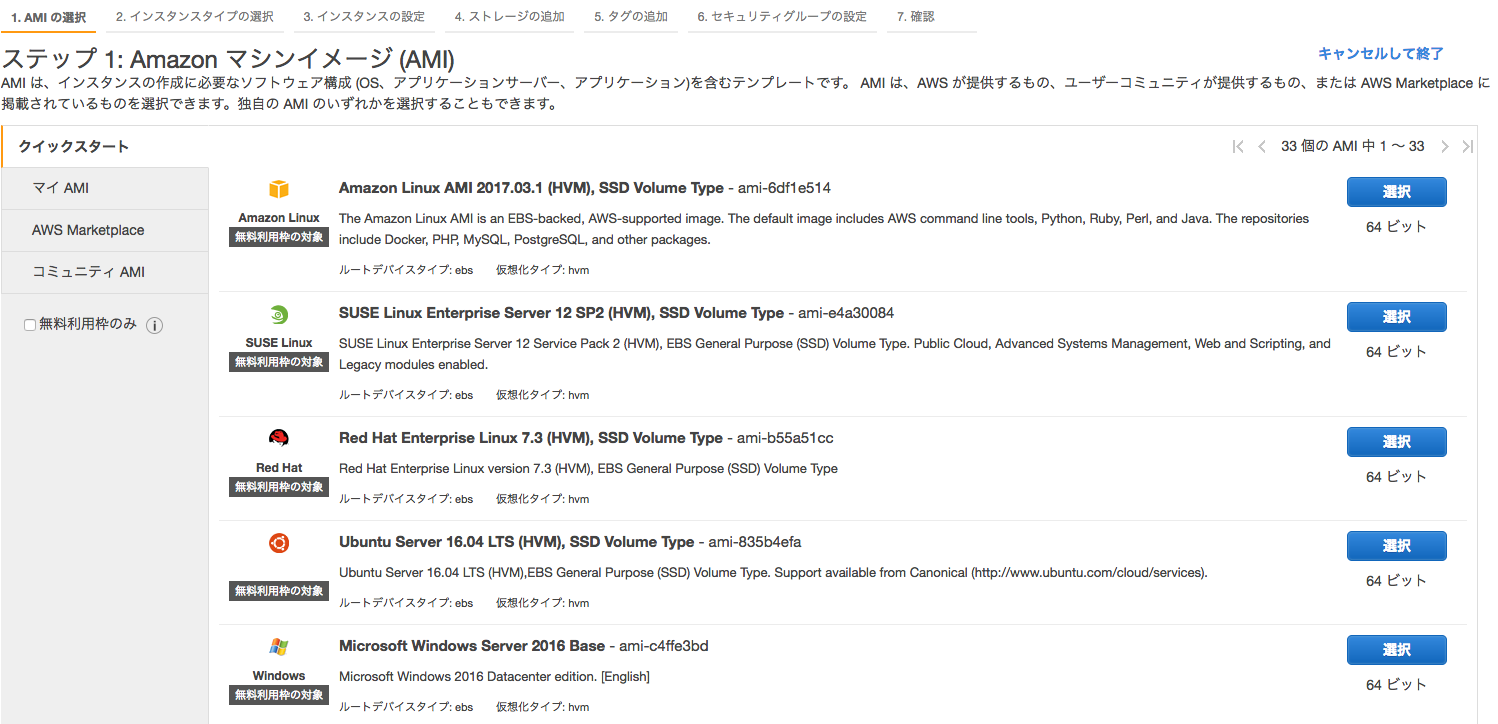
Task: Open step 5. タグの追加 tab
Action: tap(630, 17)
